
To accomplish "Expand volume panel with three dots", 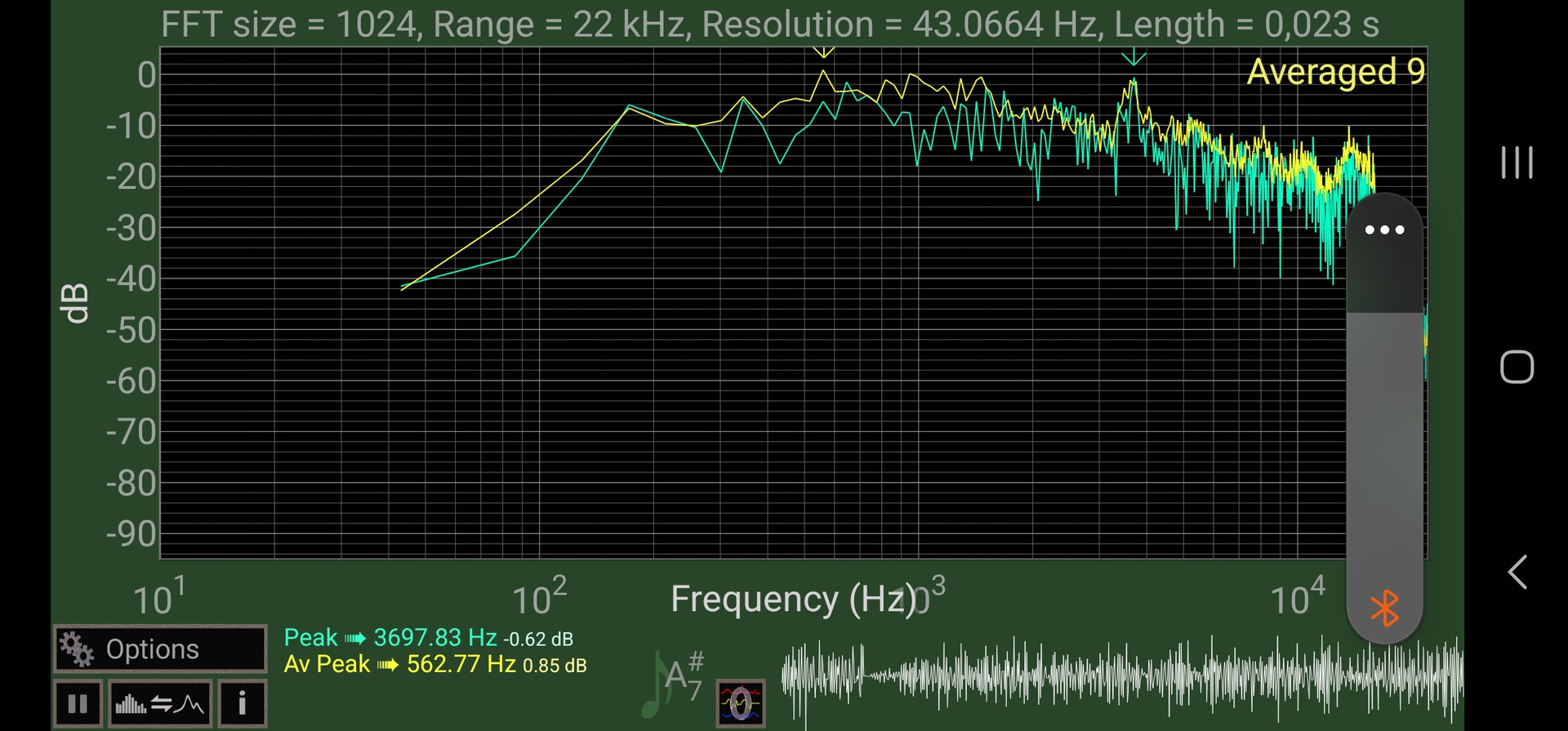I will click(1384, 230).
